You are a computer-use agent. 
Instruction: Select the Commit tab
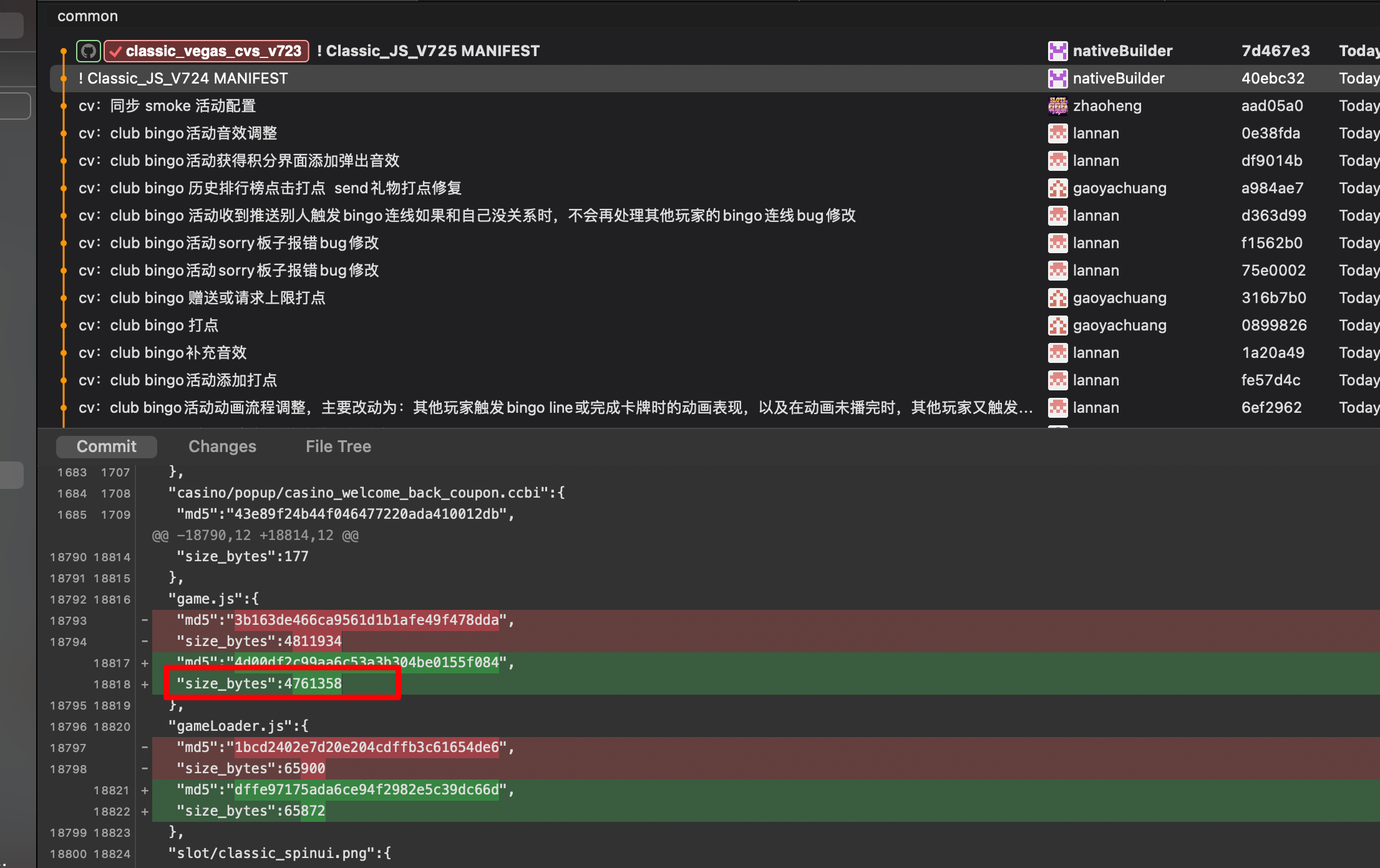click(106, 446)
